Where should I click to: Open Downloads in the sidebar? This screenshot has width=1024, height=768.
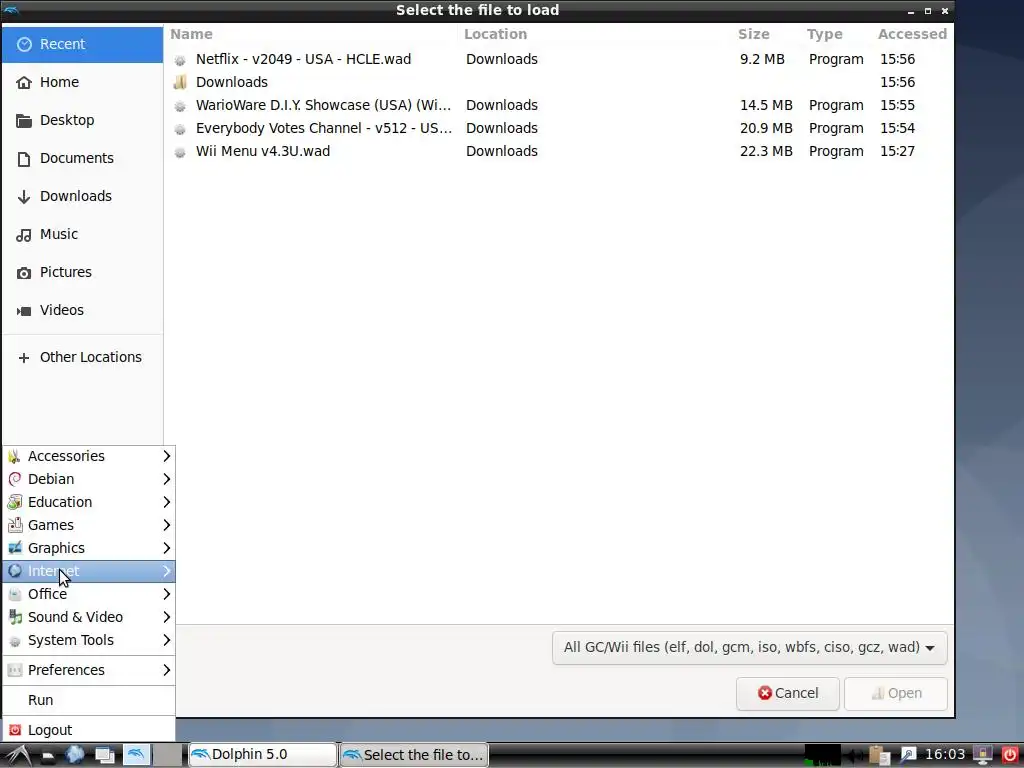[82, 196]
